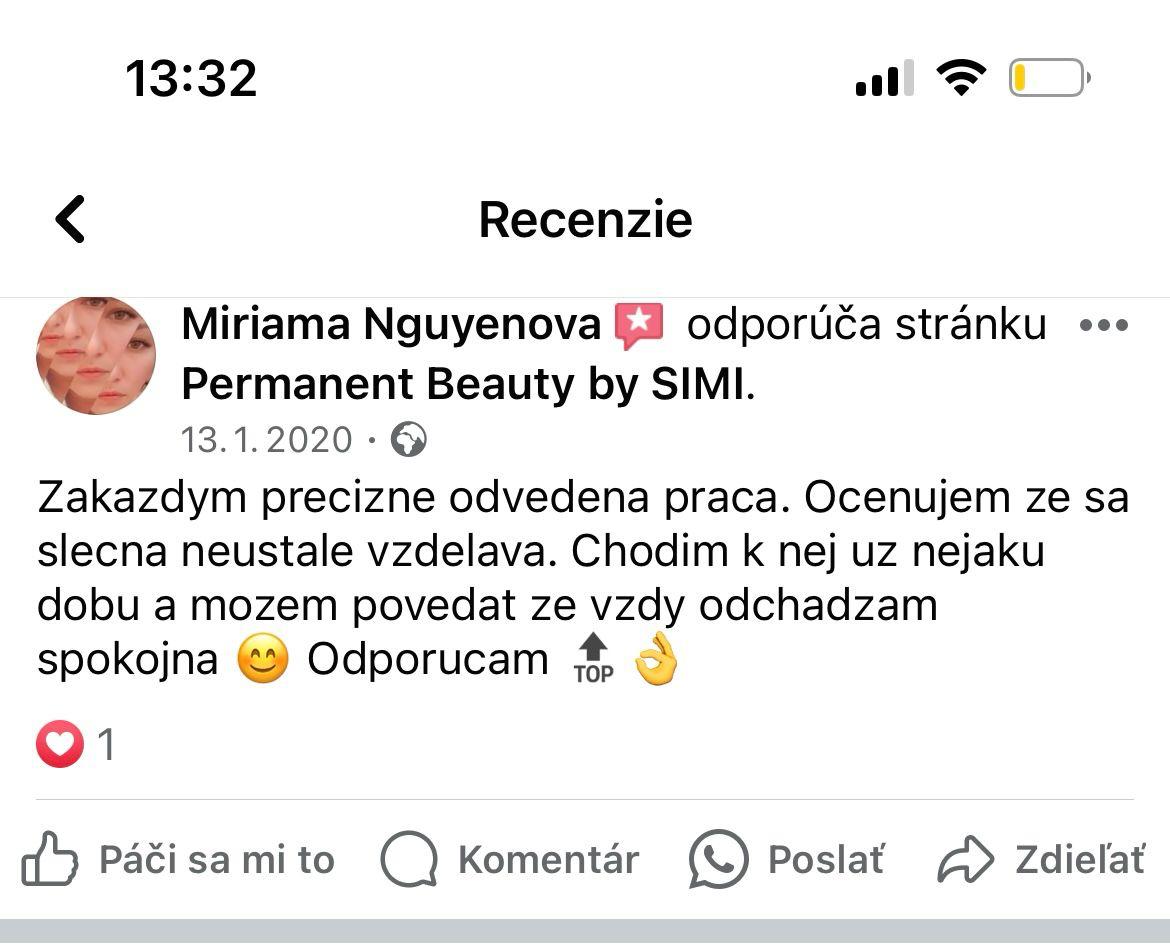
Task: Tap the thumbs-up like icon
Action: [x=50, y=860]
